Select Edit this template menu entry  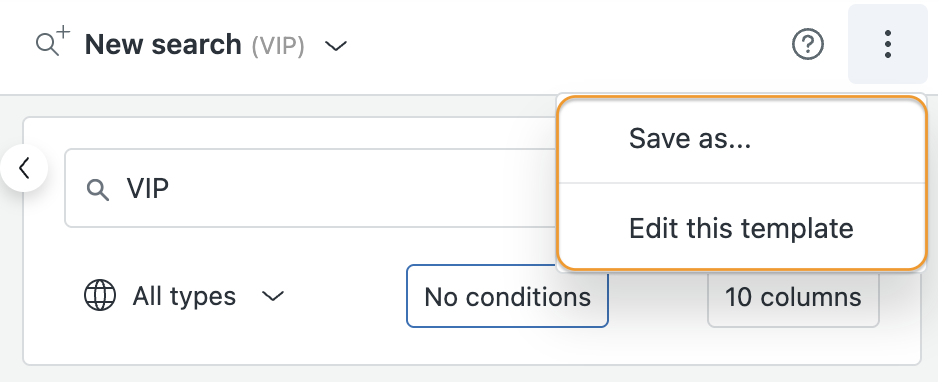tap(741, 228)
